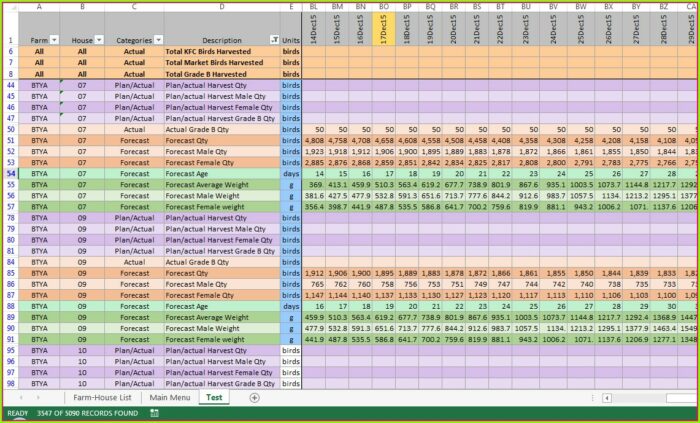Viewport: 700px width, 423px height.
Task: Open the House column filter dropdown
Action: point(99,40)
